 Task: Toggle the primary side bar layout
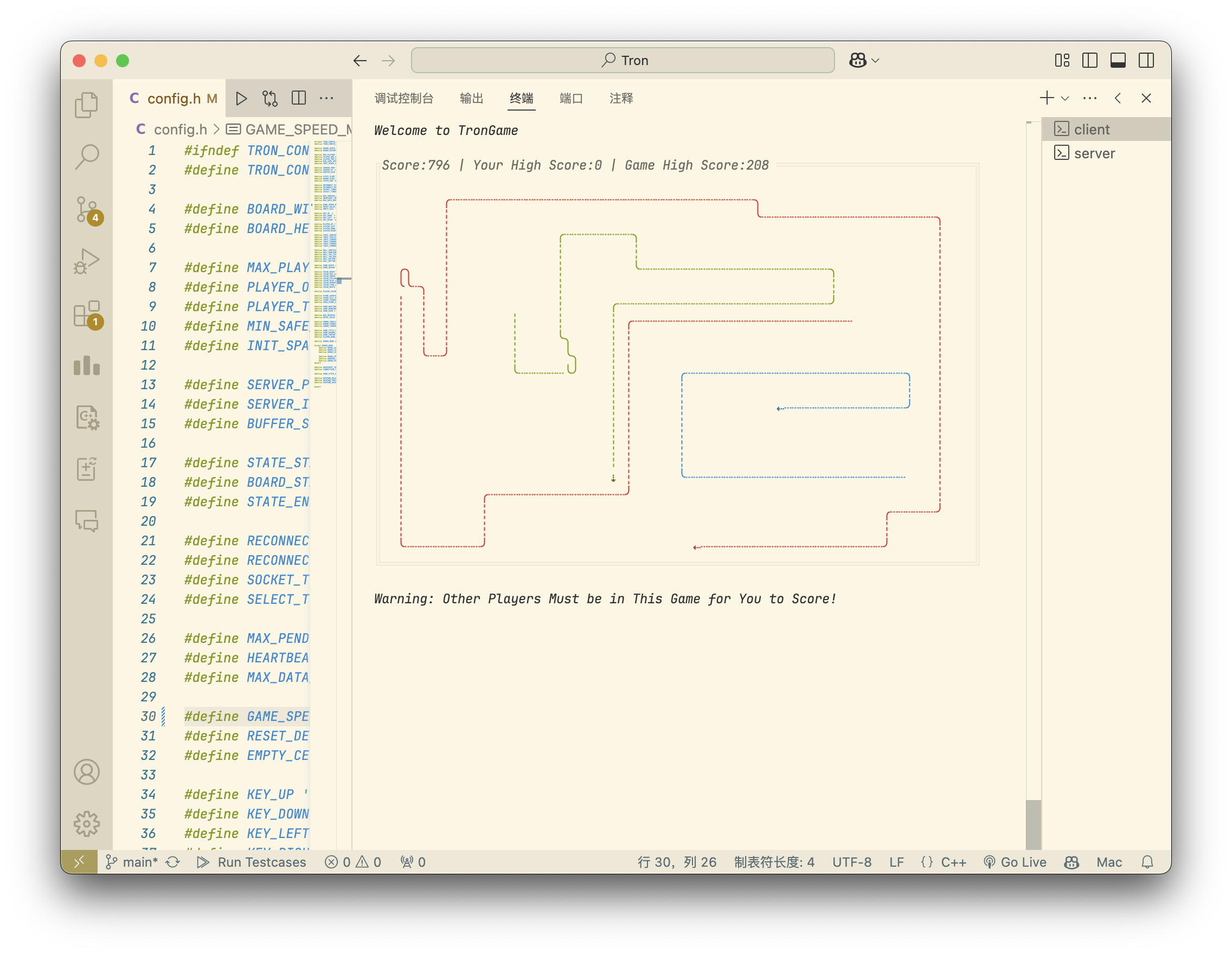pyautogui.click(x=1089, y=60)
